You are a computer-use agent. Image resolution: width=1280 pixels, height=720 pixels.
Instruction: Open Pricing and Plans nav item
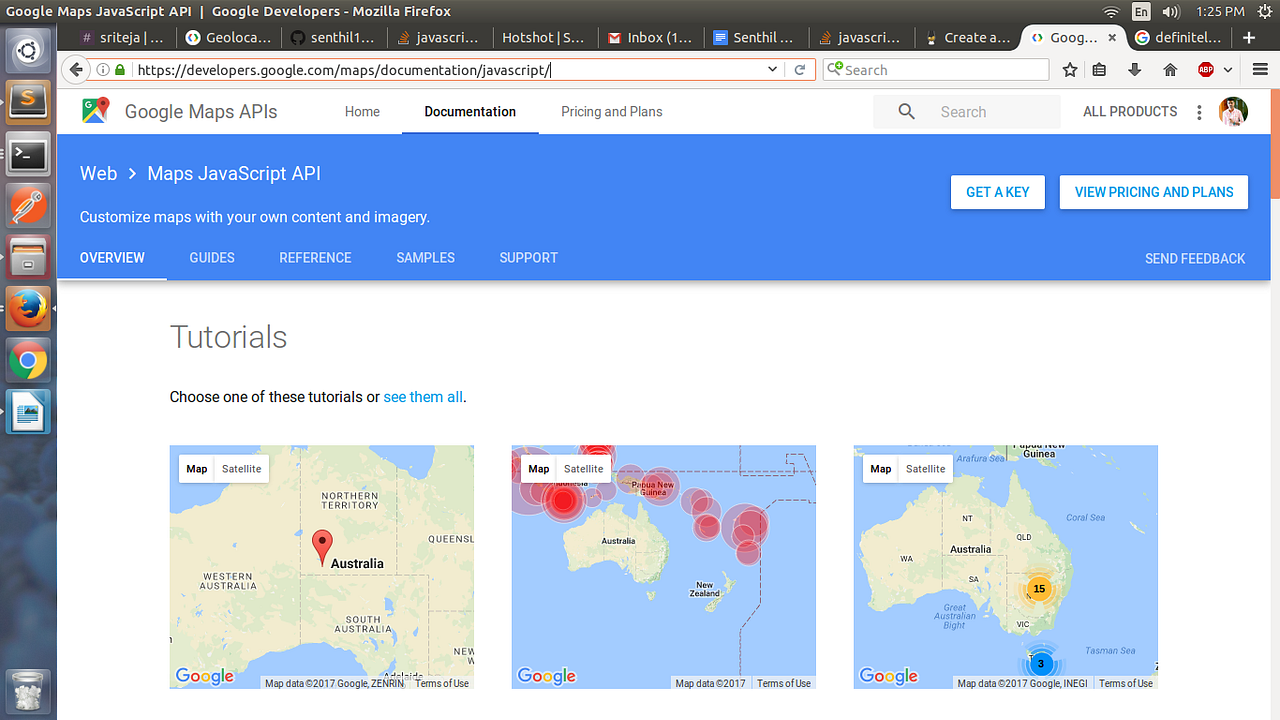612,112
